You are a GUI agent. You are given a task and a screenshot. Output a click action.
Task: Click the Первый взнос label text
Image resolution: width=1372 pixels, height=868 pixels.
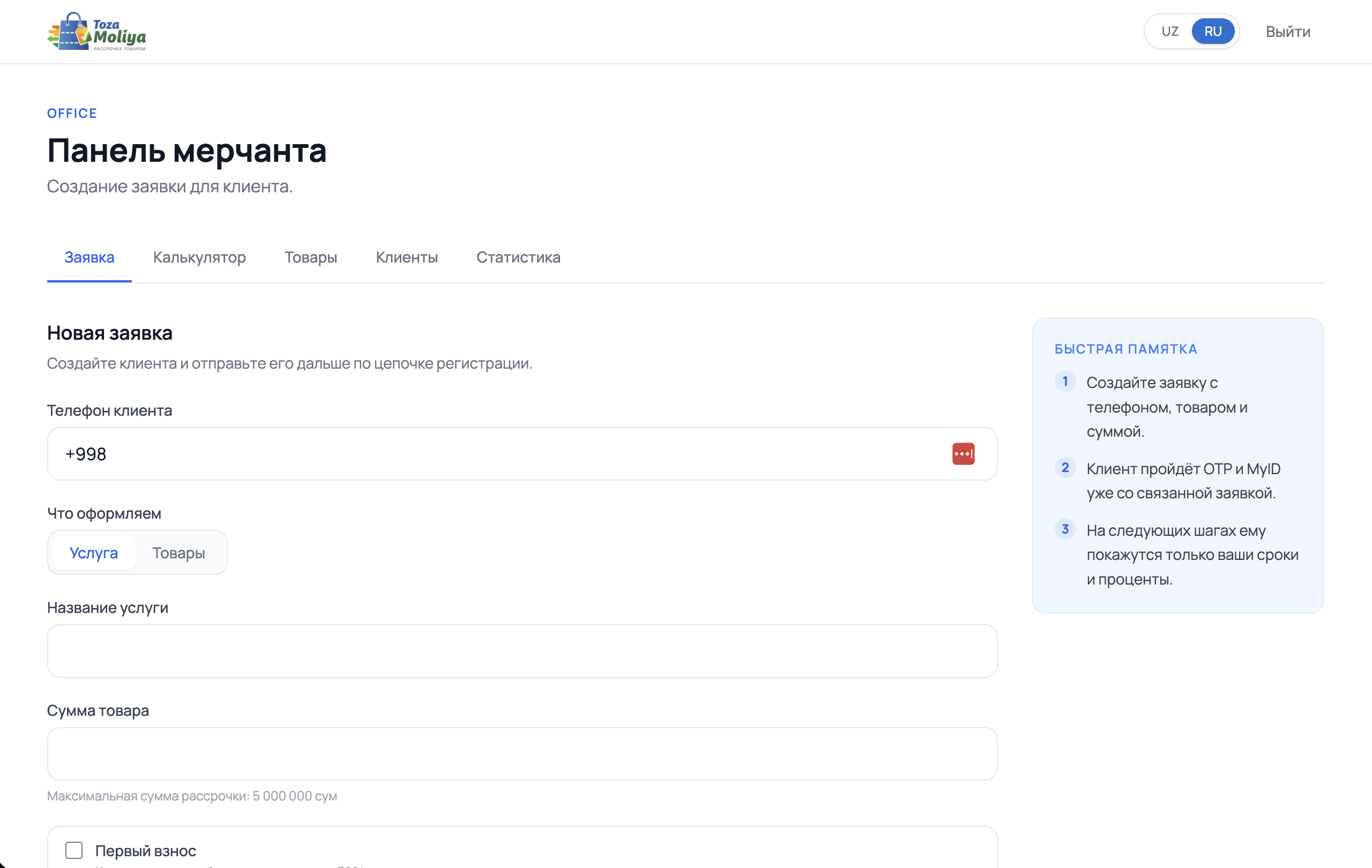[x=146, y=850]
